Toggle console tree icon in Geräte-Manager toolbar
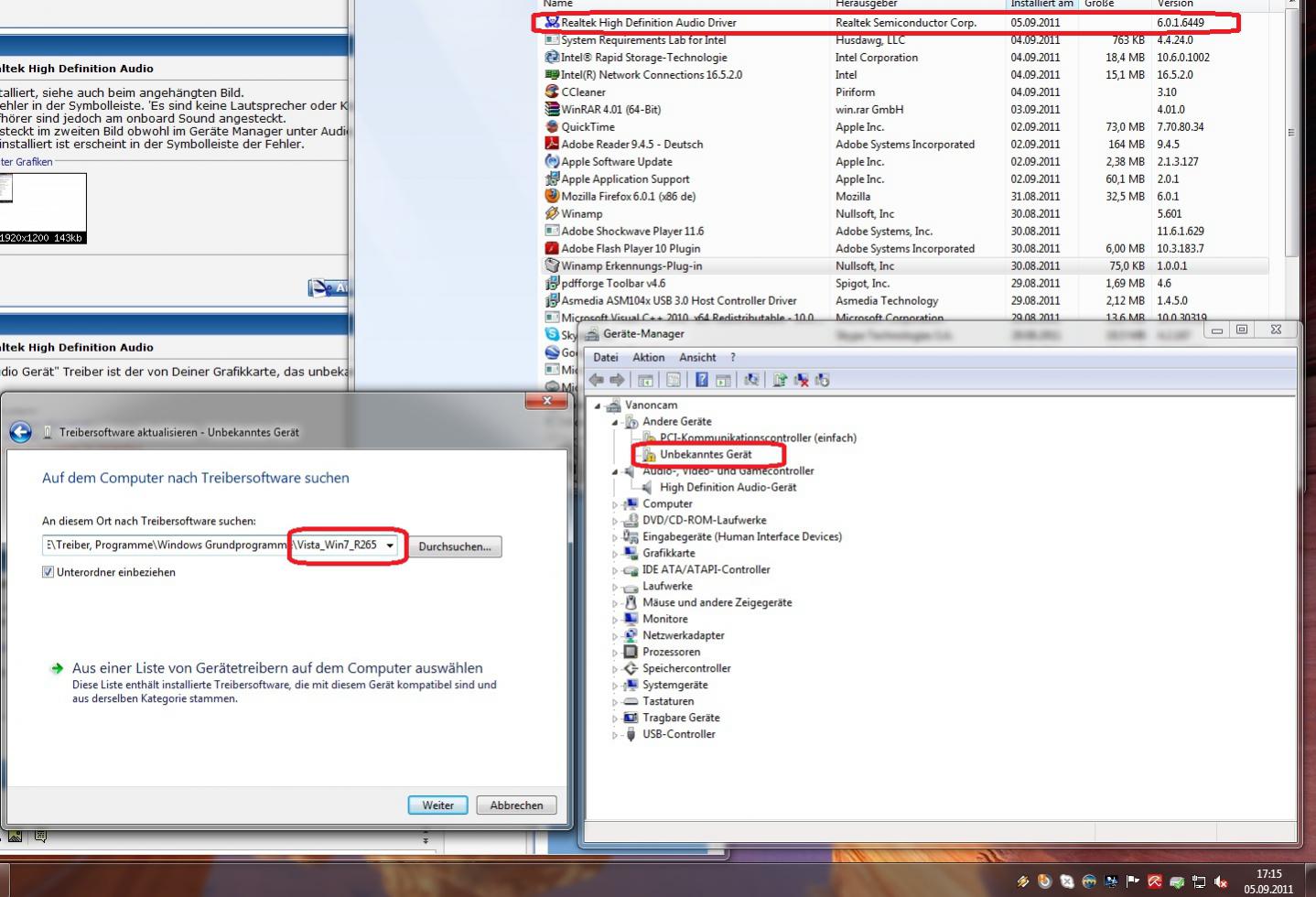This screenshot has width=1316, height=897. [x=645, y=380]
